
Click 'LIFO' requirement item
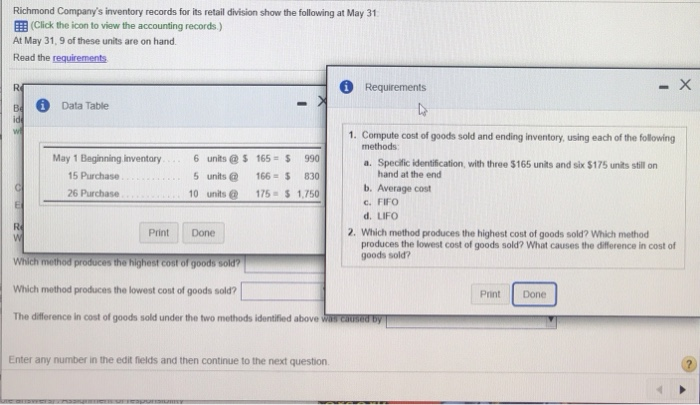pyautogui.click(x=388, y=216)
